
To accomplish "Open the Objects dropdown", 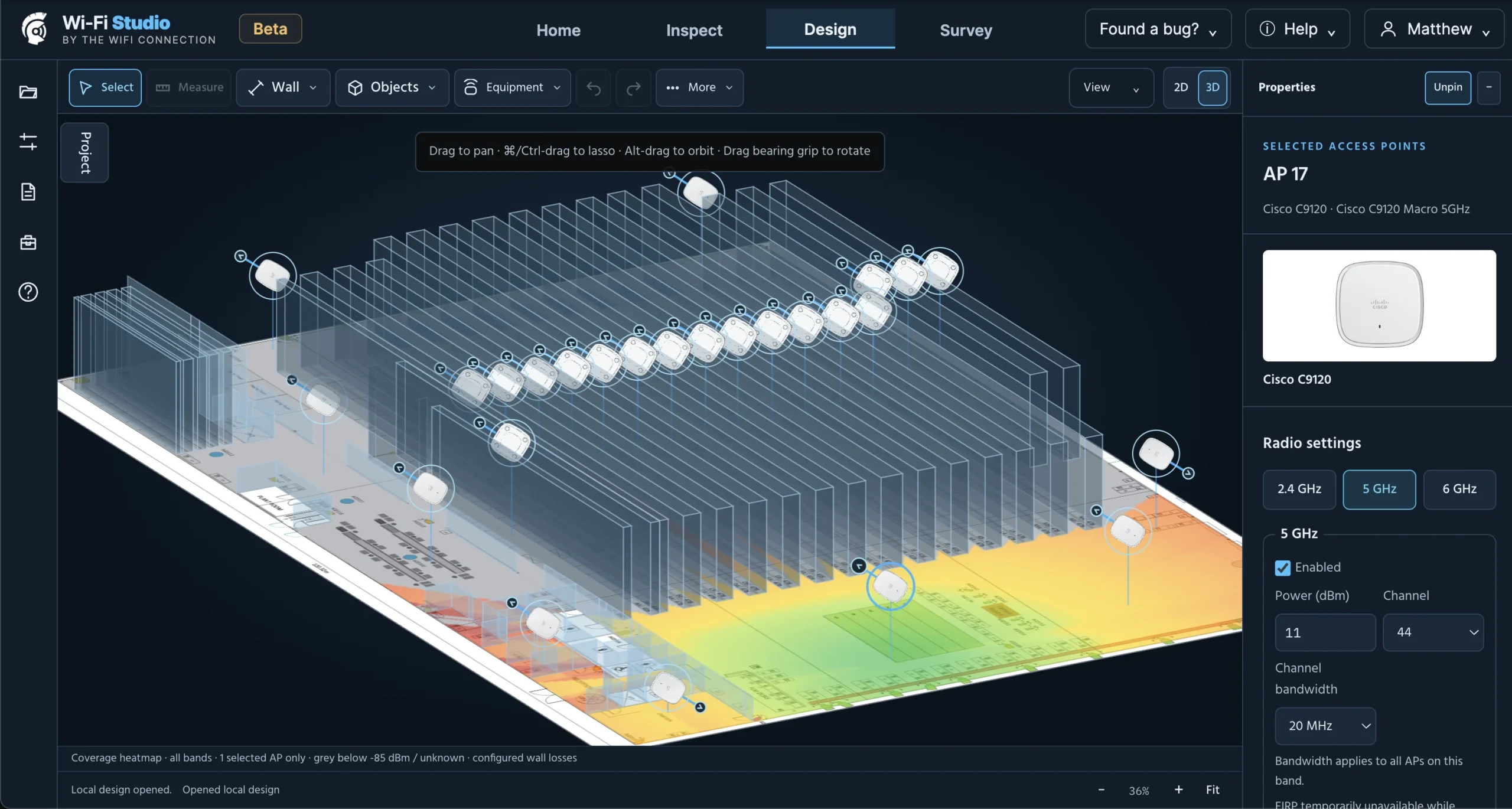I will (x=392, y=87).
